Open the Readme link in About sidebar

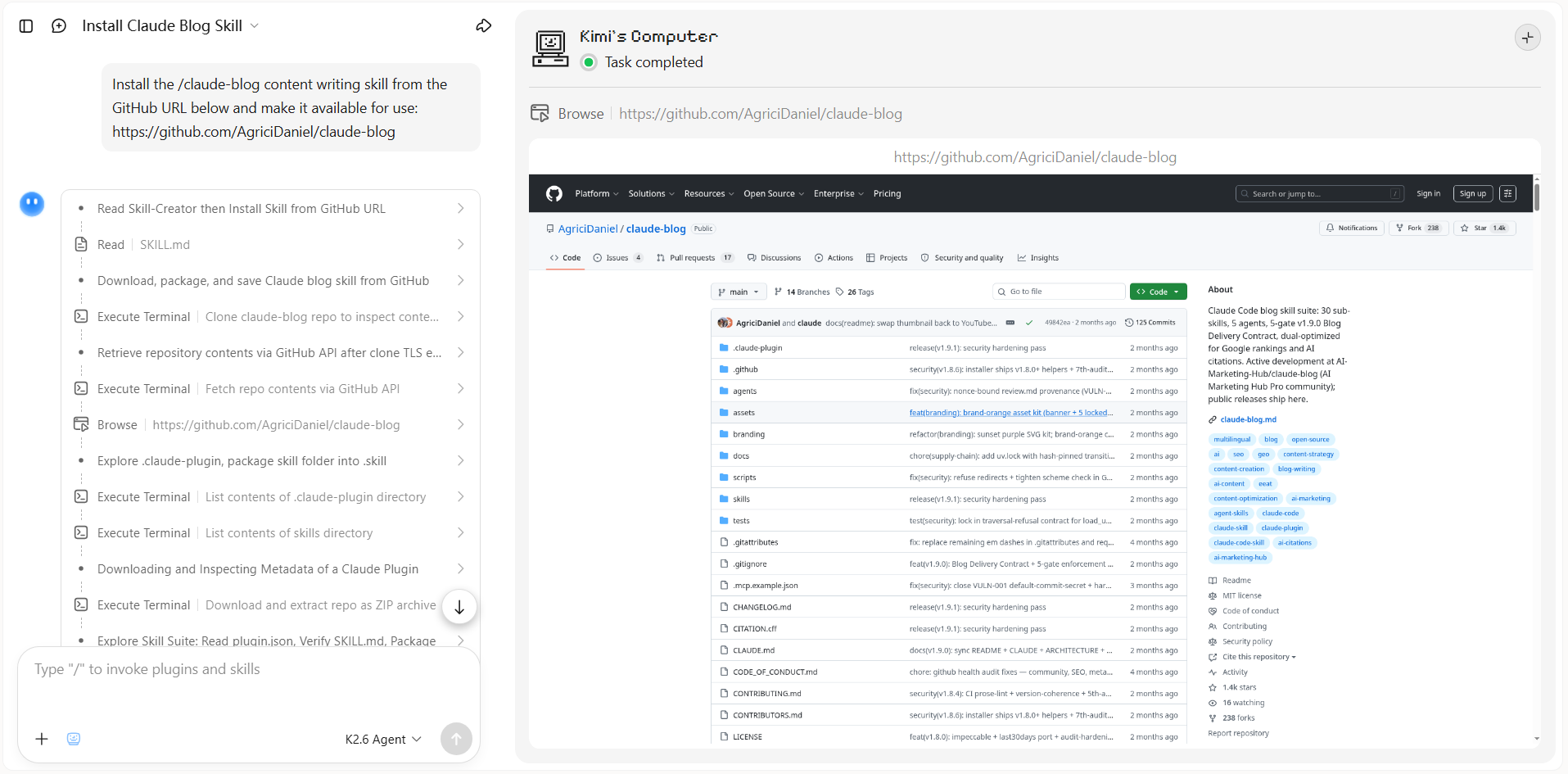1236,581
